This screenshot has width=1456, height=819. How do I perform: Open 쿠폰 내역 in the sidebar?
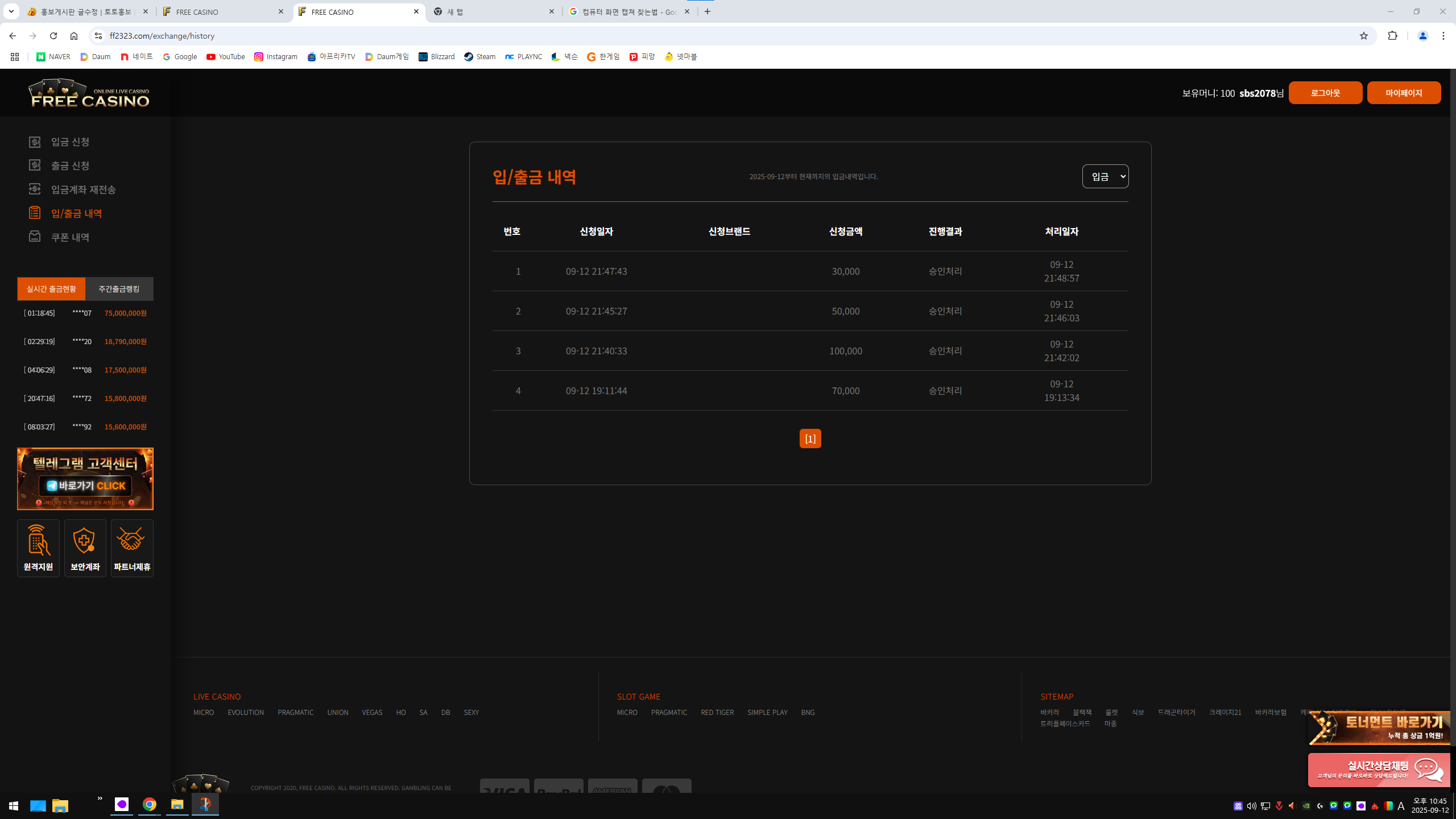click(x=70, y=237)
